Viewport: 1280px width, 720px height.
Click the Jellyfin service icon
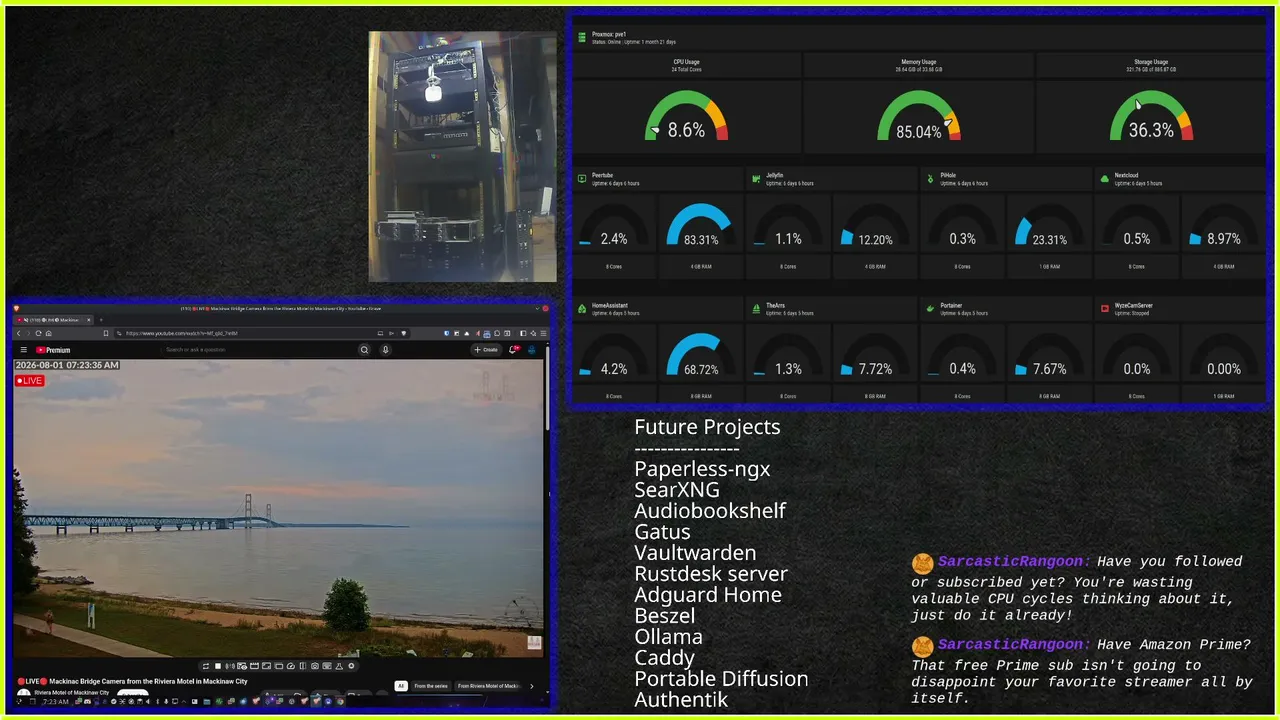pos(755,179)
